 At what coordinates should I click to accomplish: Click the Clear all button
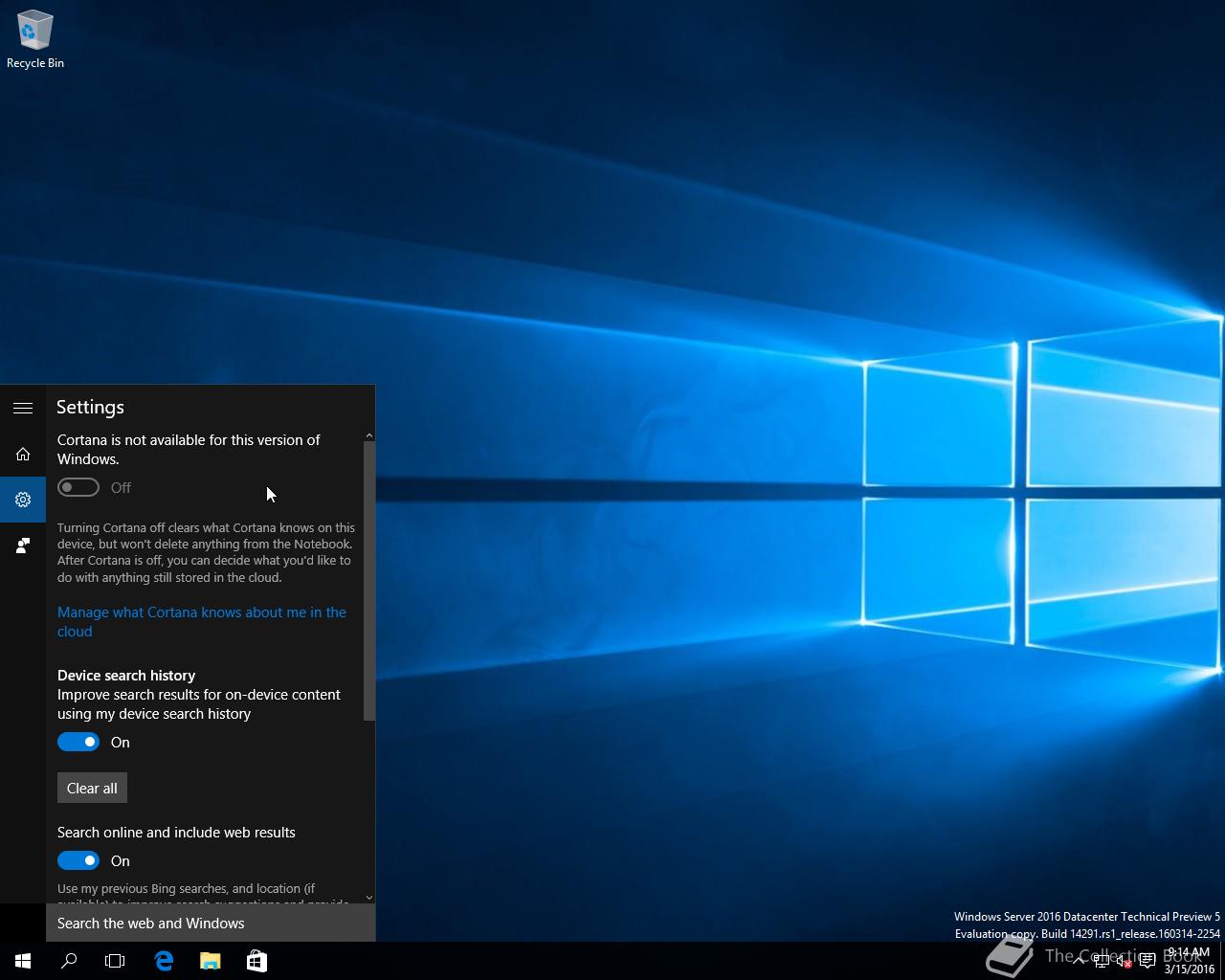pos(92,788)
